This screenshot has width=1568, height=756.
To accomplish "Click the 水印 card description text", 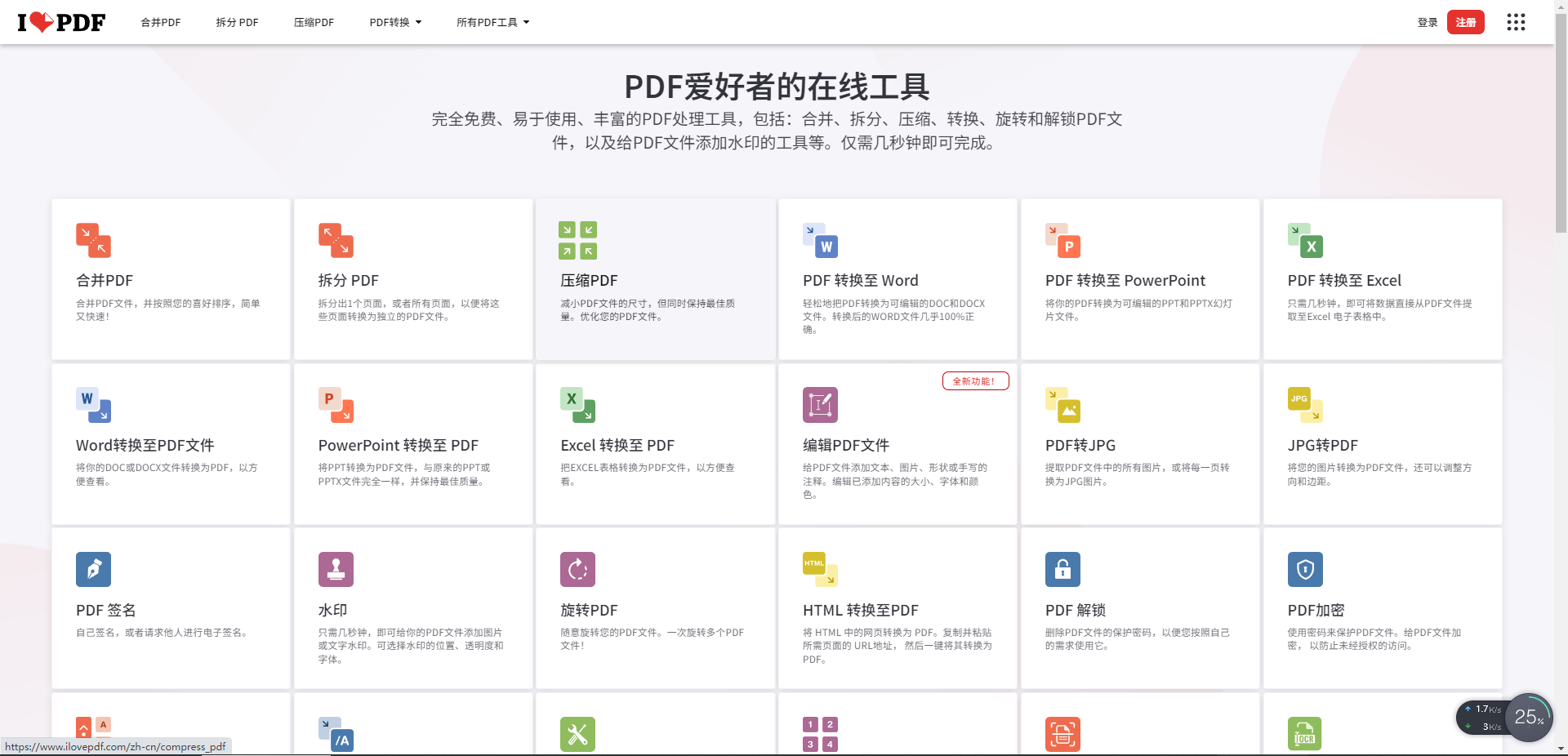I will (411, 645).
